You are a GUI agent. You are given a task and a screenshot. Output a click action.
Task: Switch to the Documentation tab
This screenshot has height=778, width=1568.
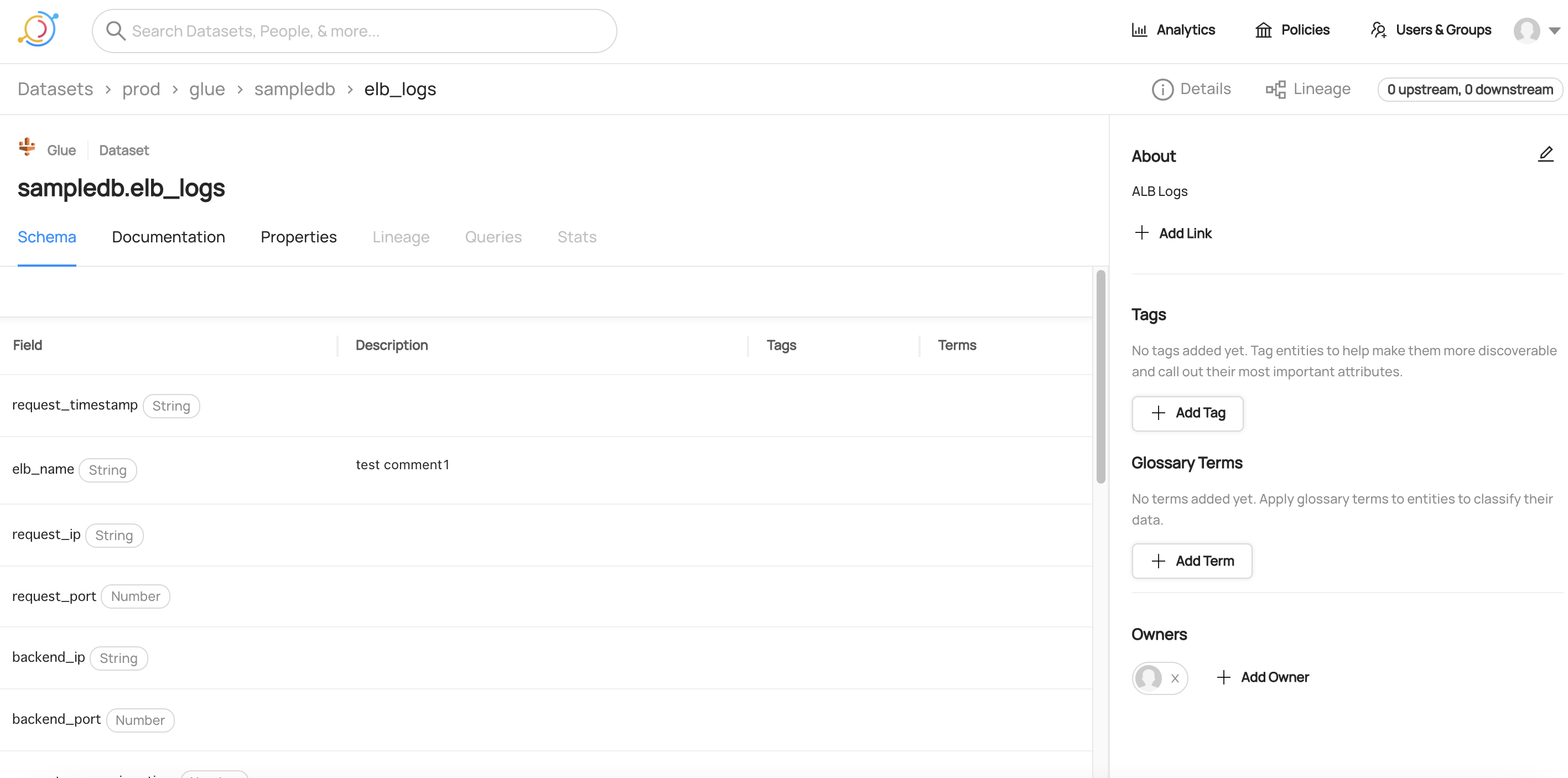pyautogui.click(x=168, y=237)
